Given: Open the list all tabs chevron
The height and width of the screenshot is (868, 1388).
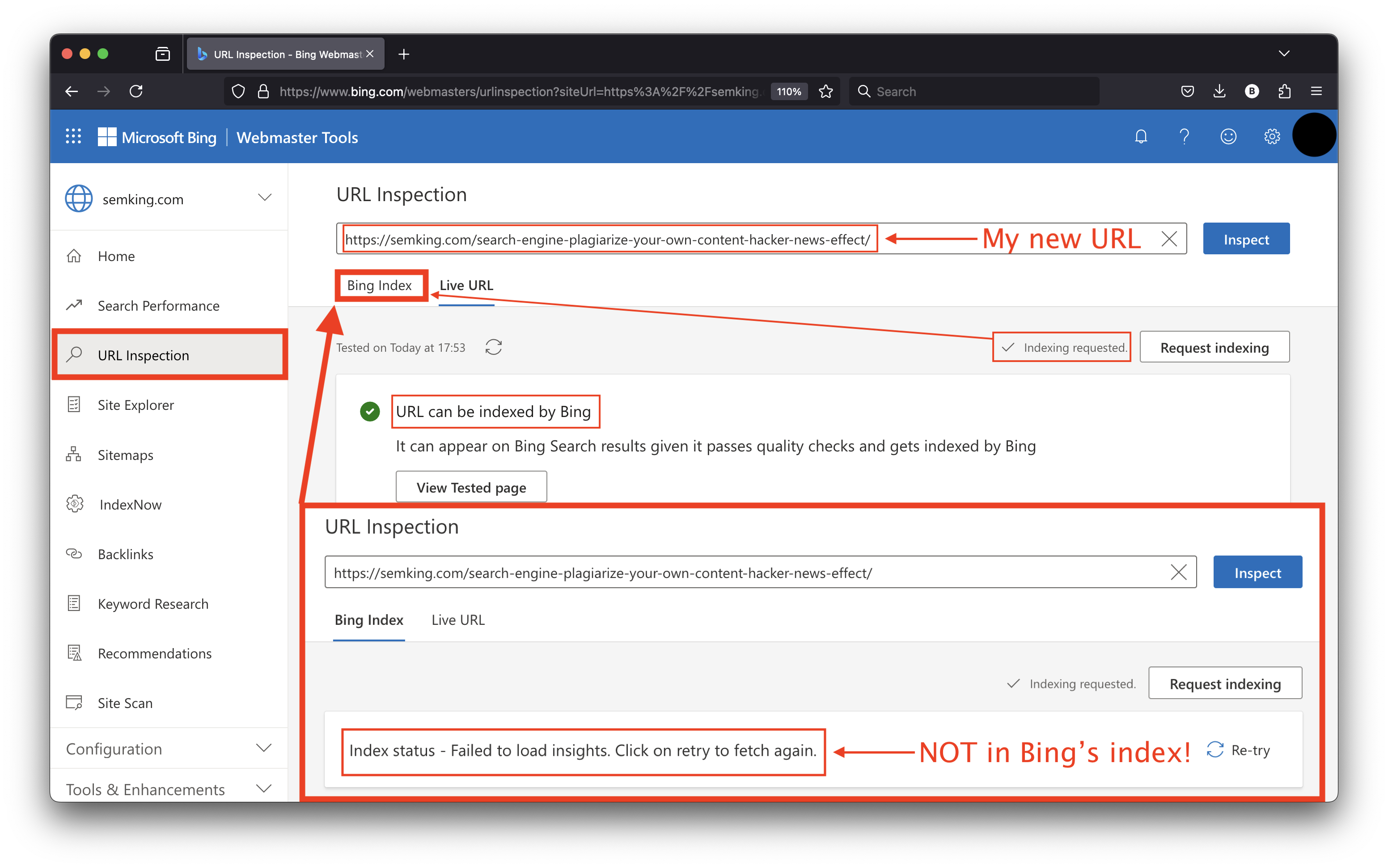Looking at the screenshot, I should (1284, 53).
